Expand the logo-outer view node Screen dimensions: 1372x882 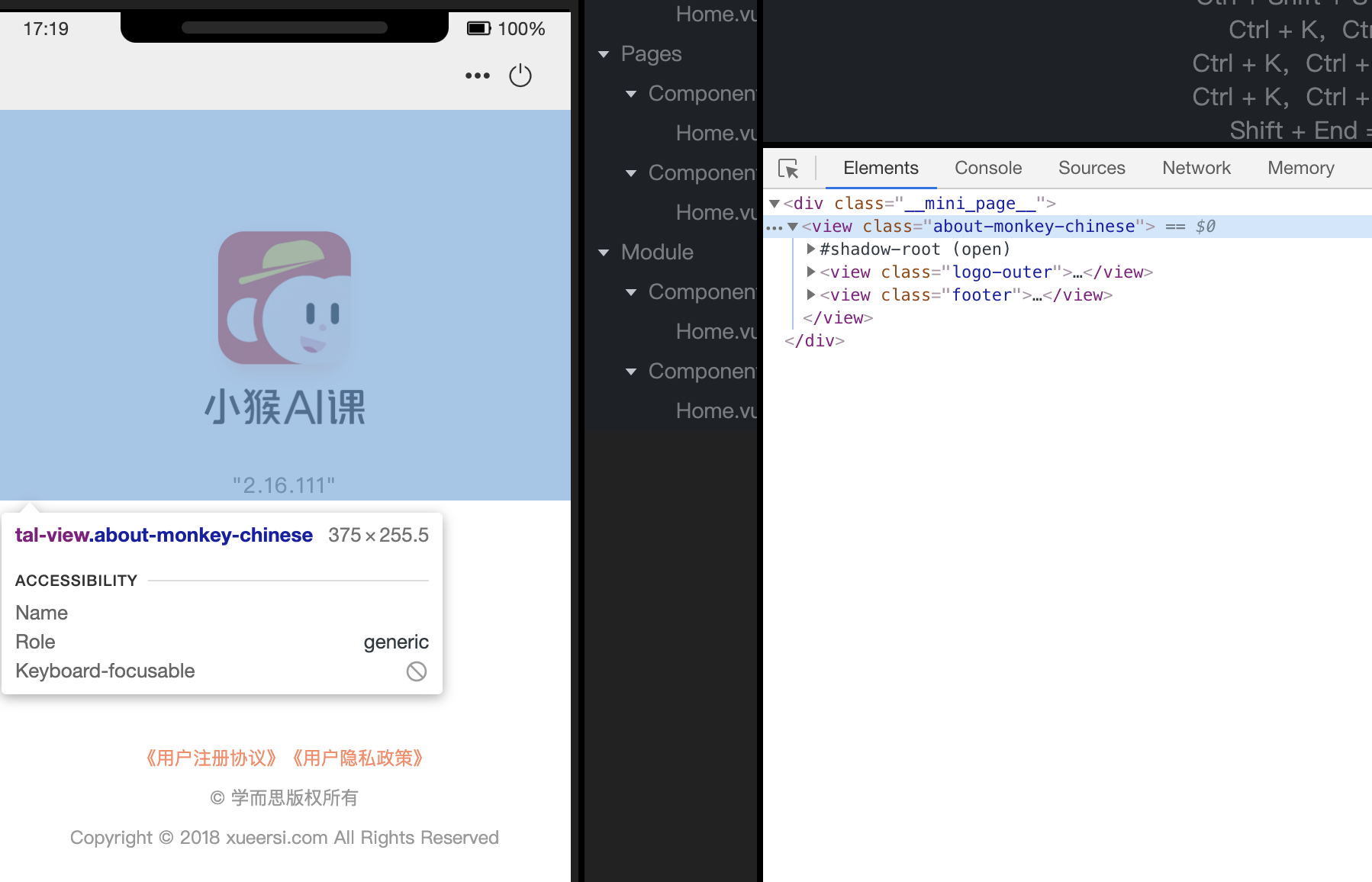point(811,272)
